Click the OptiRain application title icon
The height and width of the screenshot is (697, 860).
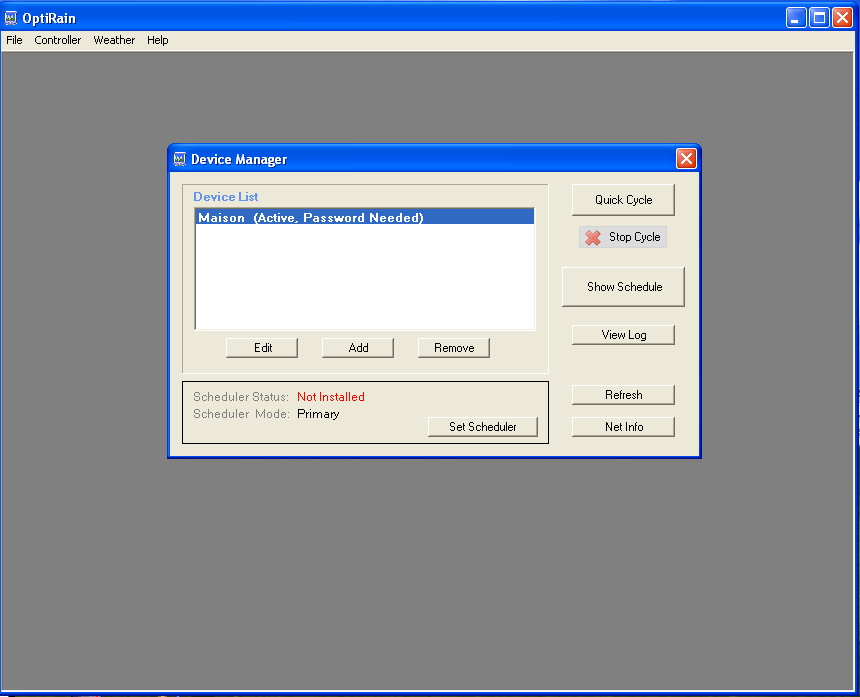11,18
